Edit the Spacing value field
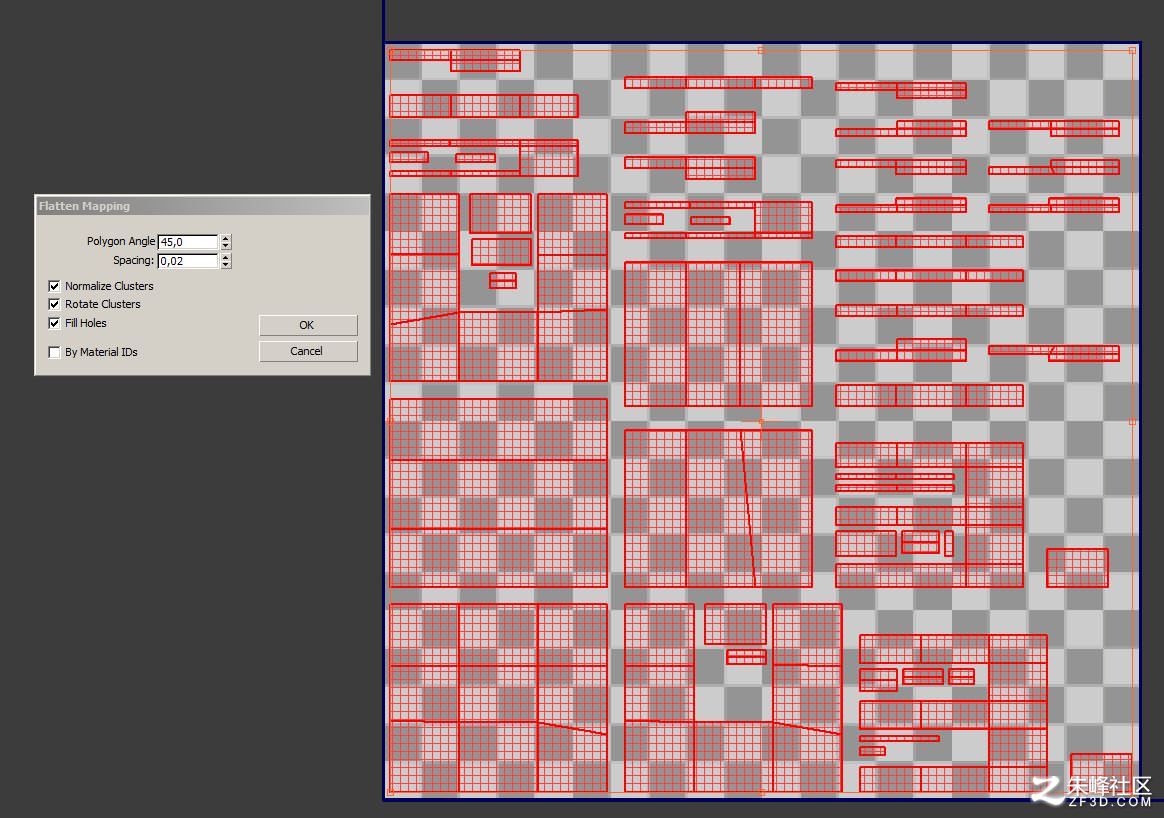 pyautogui.click(x=188, y=261)
